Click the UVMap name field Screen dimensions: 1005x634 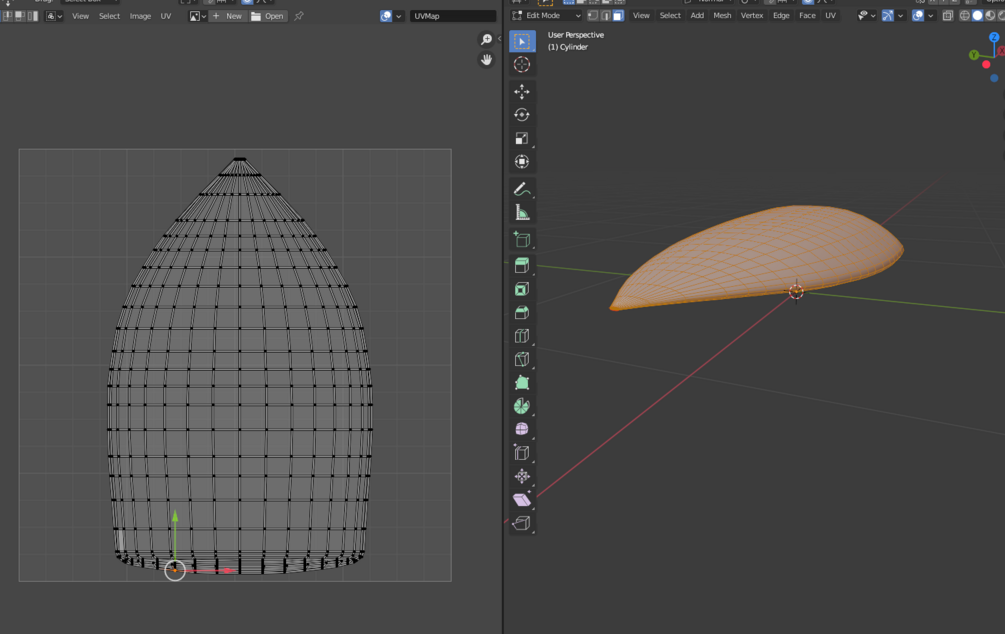[x=453, y=16]
